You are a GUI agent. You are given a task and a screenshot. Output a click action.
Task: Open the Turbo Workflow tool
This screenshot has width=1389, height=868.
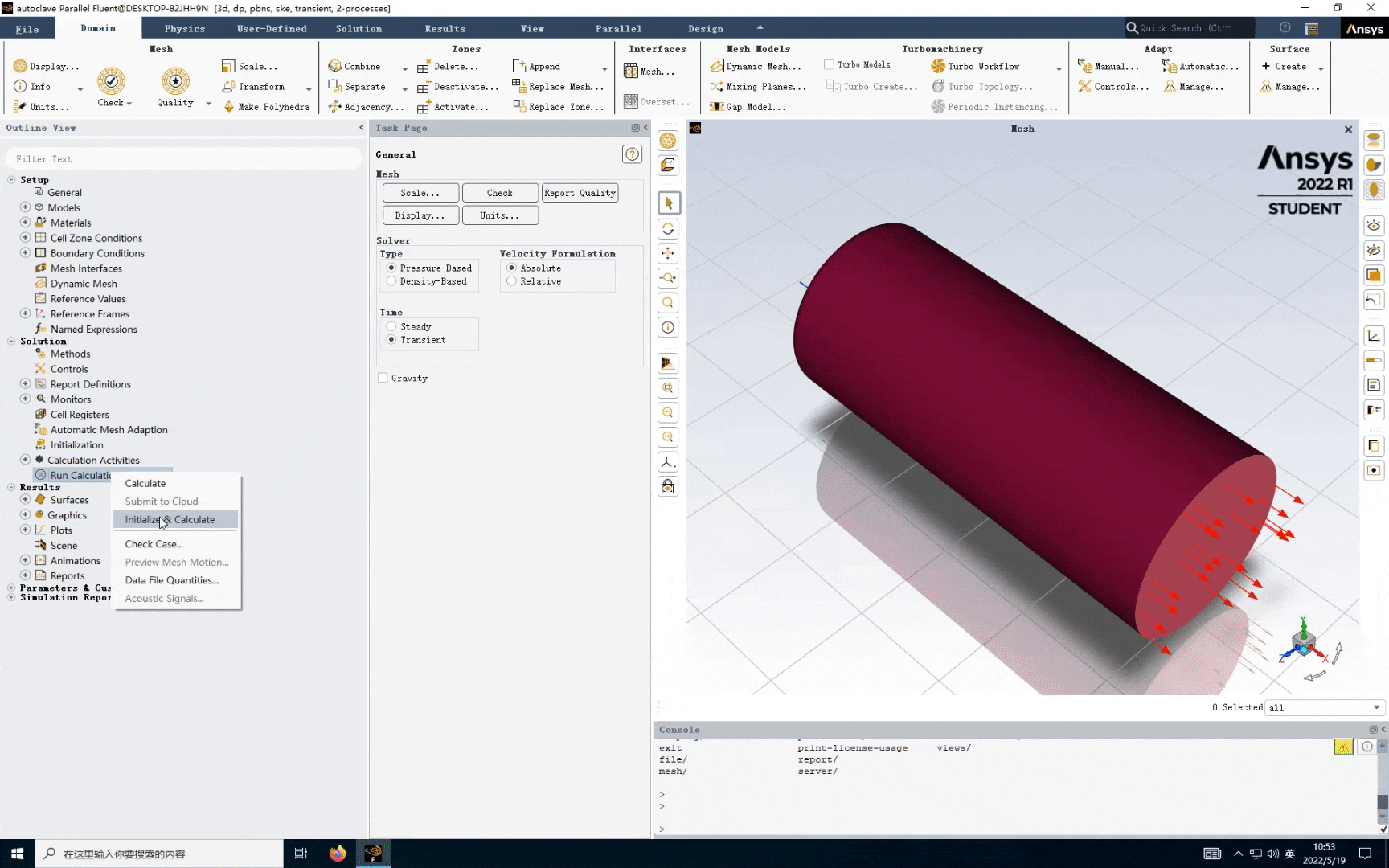point(975,67)
